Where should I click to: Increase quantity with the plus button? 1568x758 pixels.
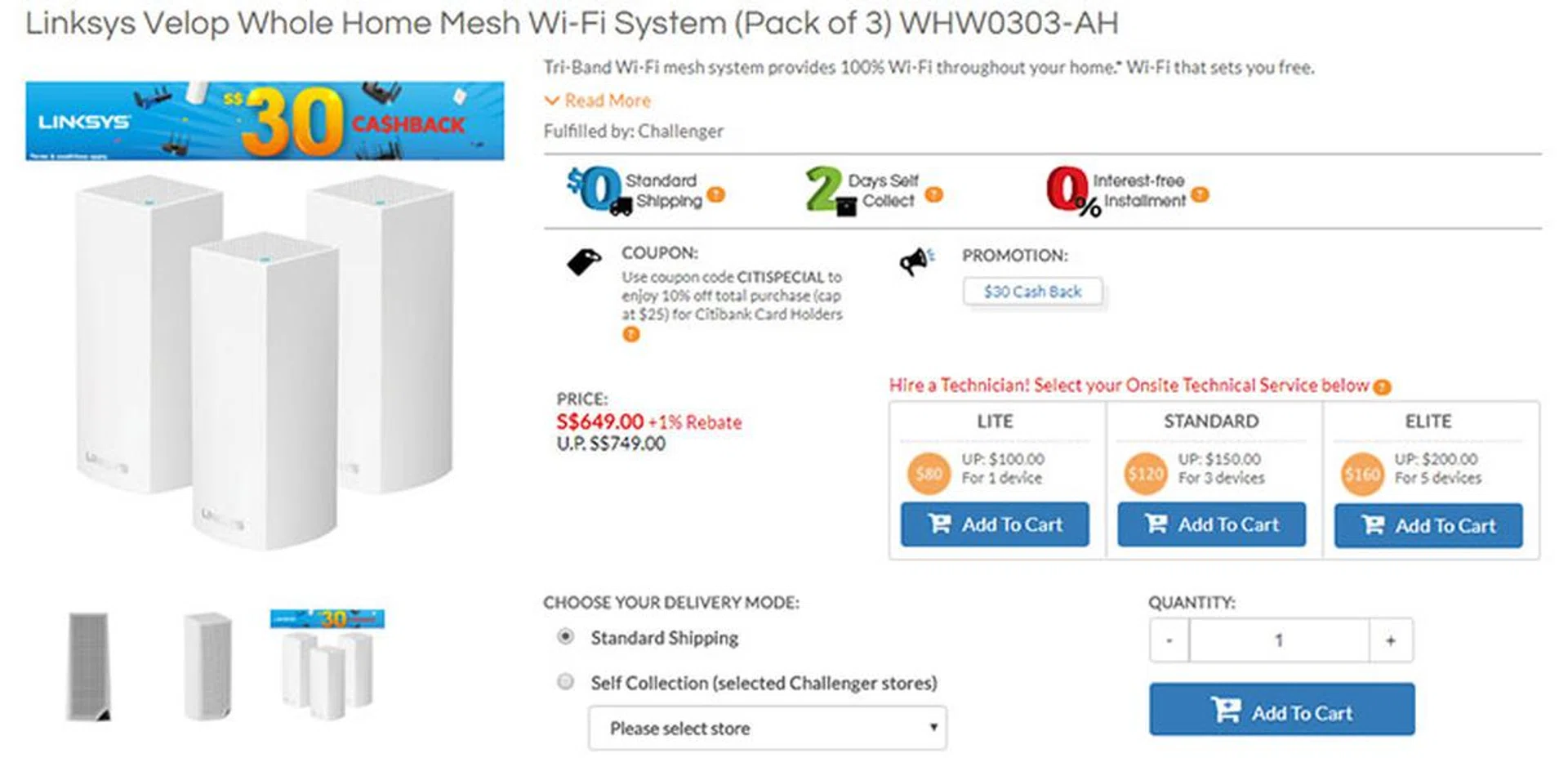[1390, 640]
